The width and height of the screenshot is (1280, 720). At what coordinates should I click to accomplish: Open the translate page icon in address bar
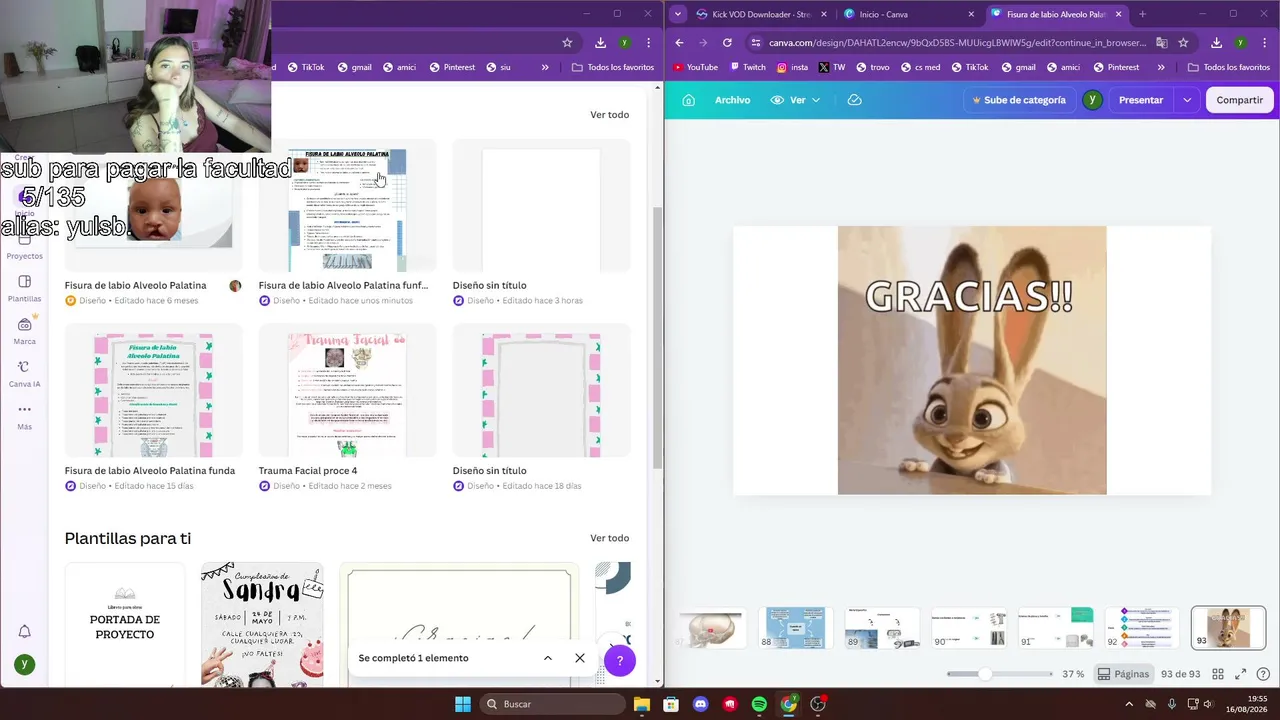(1162, 43)
